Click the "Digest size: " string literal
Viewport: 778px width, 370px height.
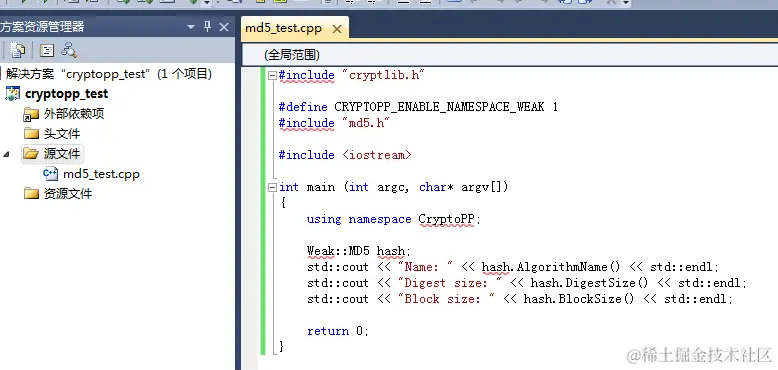point(450,283)
